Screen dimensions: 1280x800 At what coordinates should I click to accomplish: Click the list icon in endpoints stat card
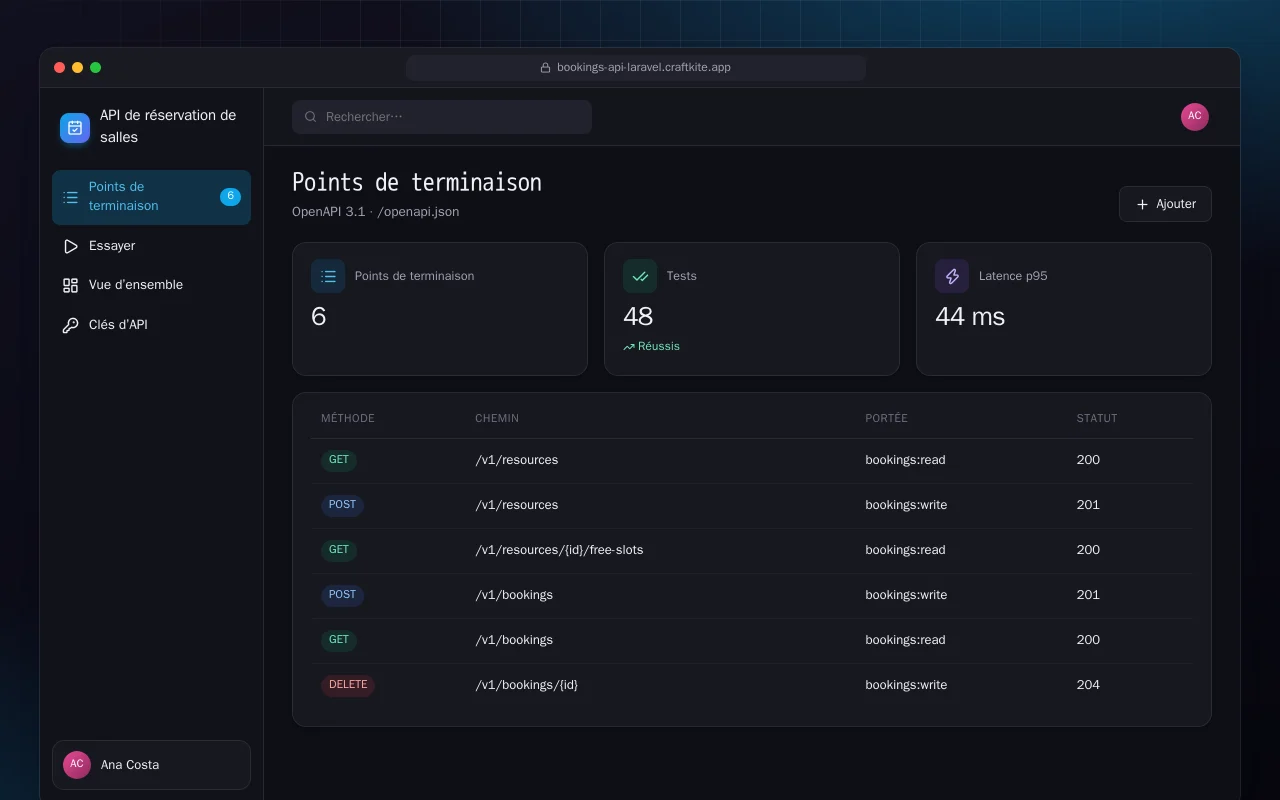click(328, 276)
